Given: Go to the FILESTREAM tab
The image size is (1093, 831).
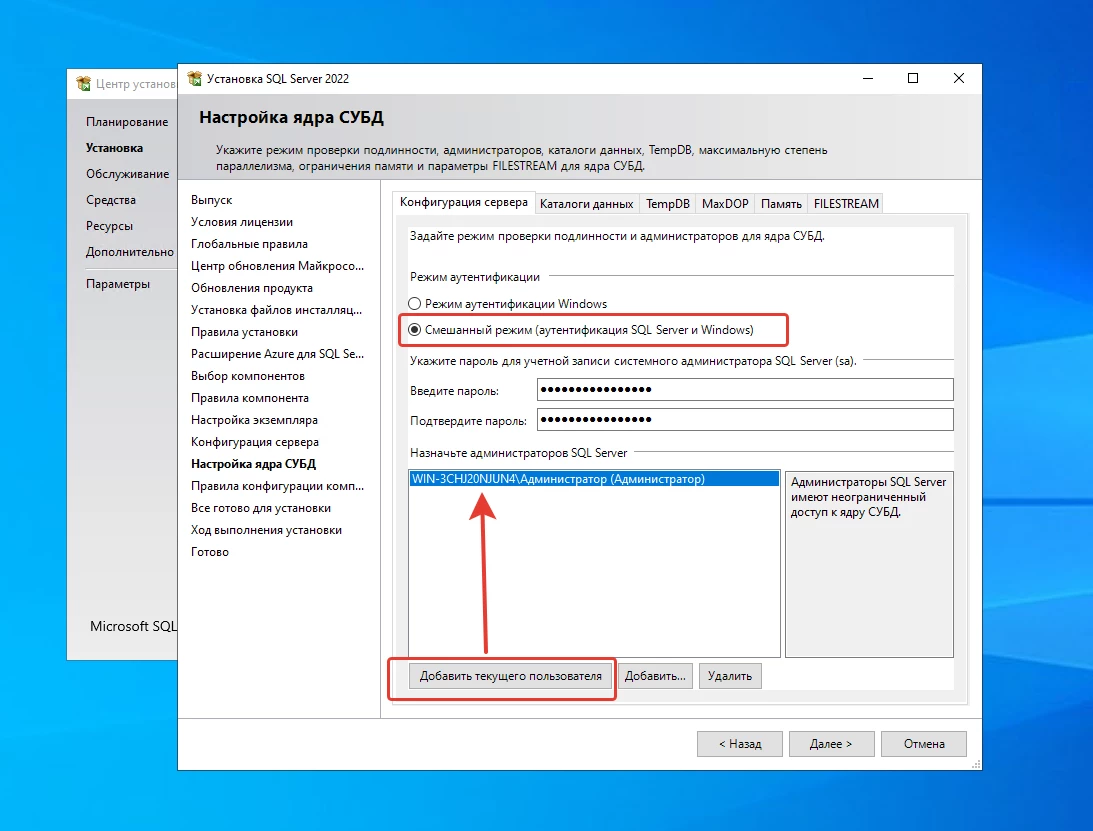Looking at the screenshot, I should coord(846,204).
